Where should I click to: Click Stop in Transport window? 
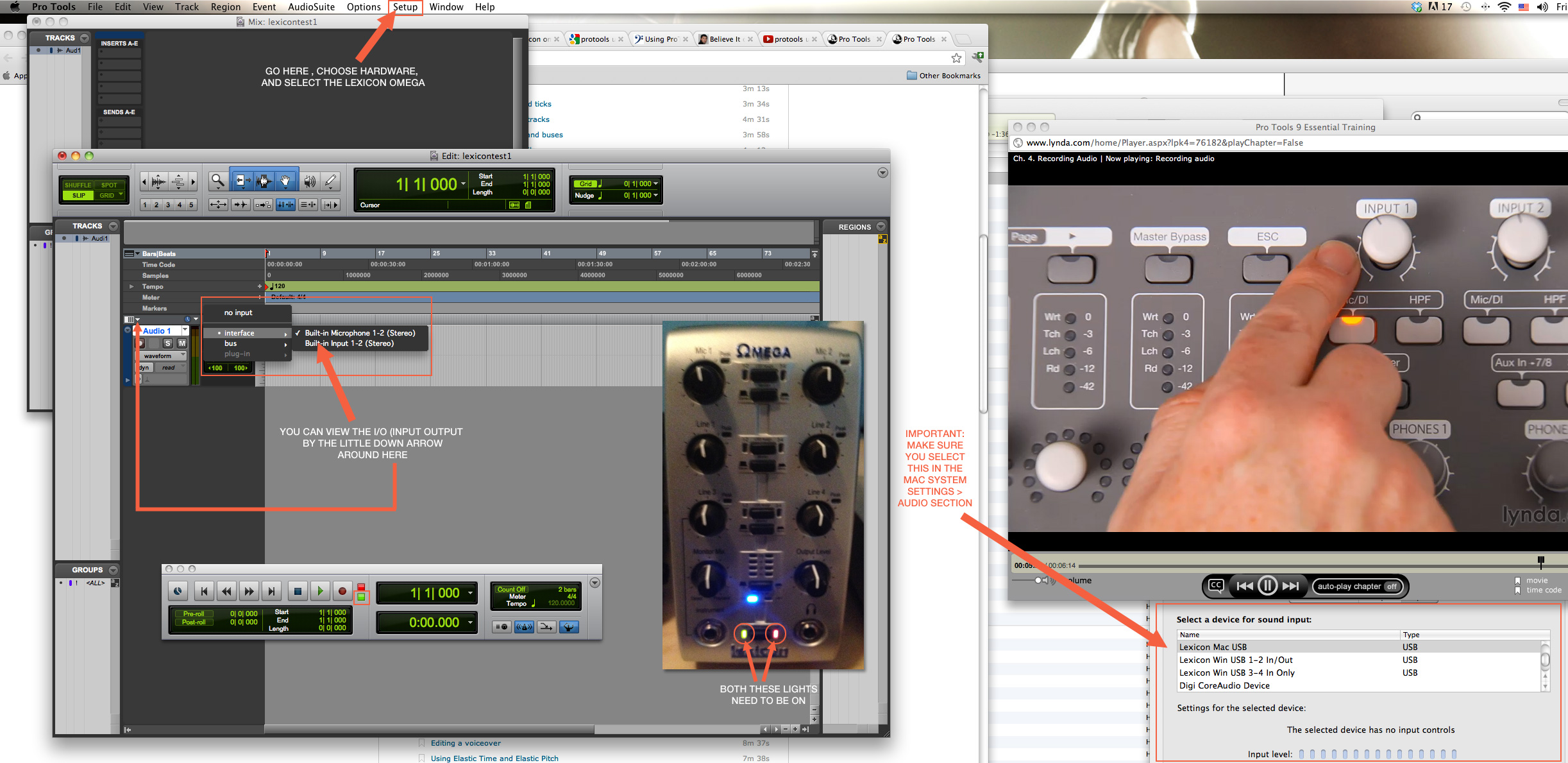298,591
